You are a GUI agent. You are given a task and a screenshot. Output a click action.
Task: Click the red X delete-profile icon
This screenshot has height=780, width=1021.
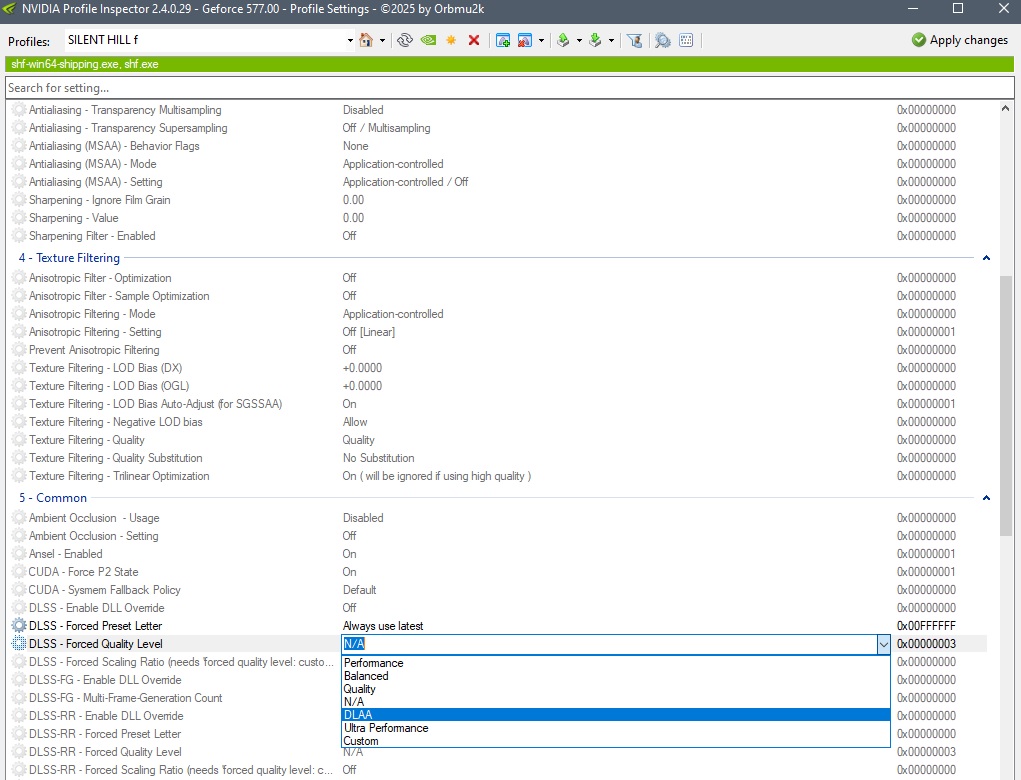(x=474, y=40)
